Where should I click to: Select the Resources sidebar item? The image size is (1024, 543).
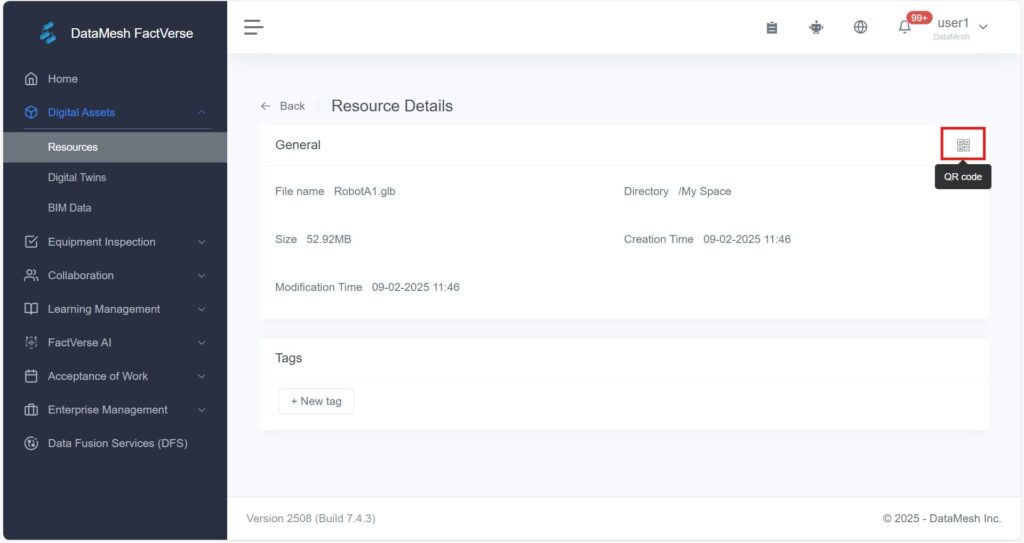[x=73, y=147]
